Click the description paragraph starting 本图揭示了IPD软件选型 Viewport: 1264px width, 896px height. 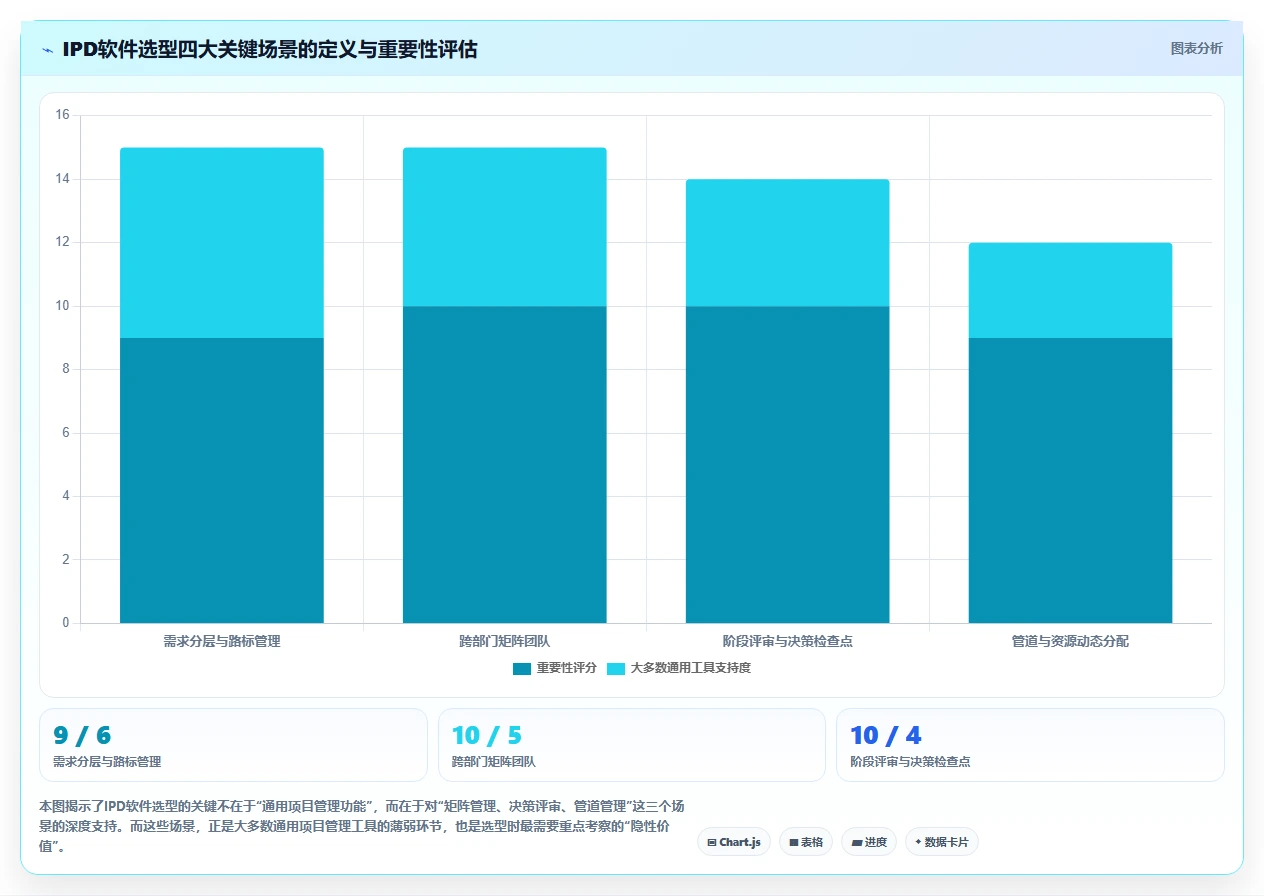tap(362, 826)
